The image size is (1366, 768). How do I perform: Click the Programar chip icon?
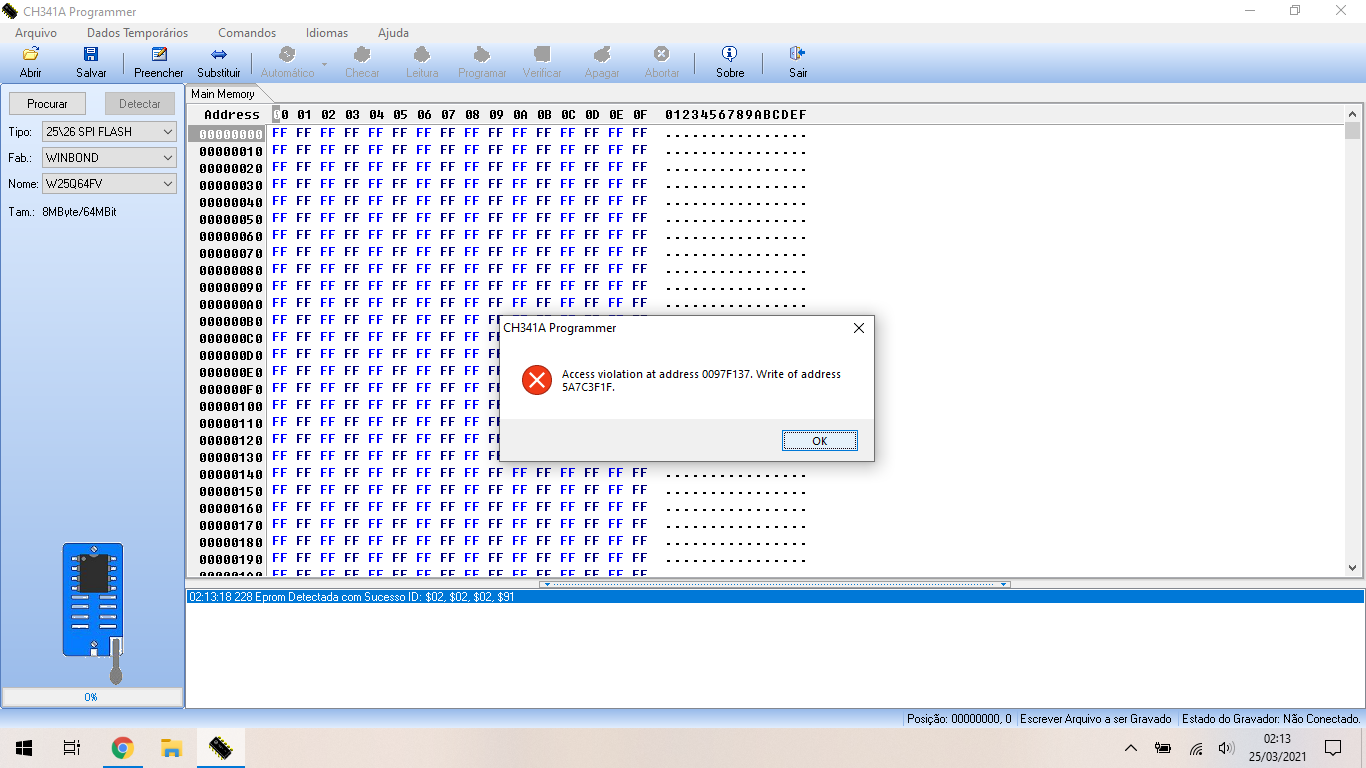482,54
